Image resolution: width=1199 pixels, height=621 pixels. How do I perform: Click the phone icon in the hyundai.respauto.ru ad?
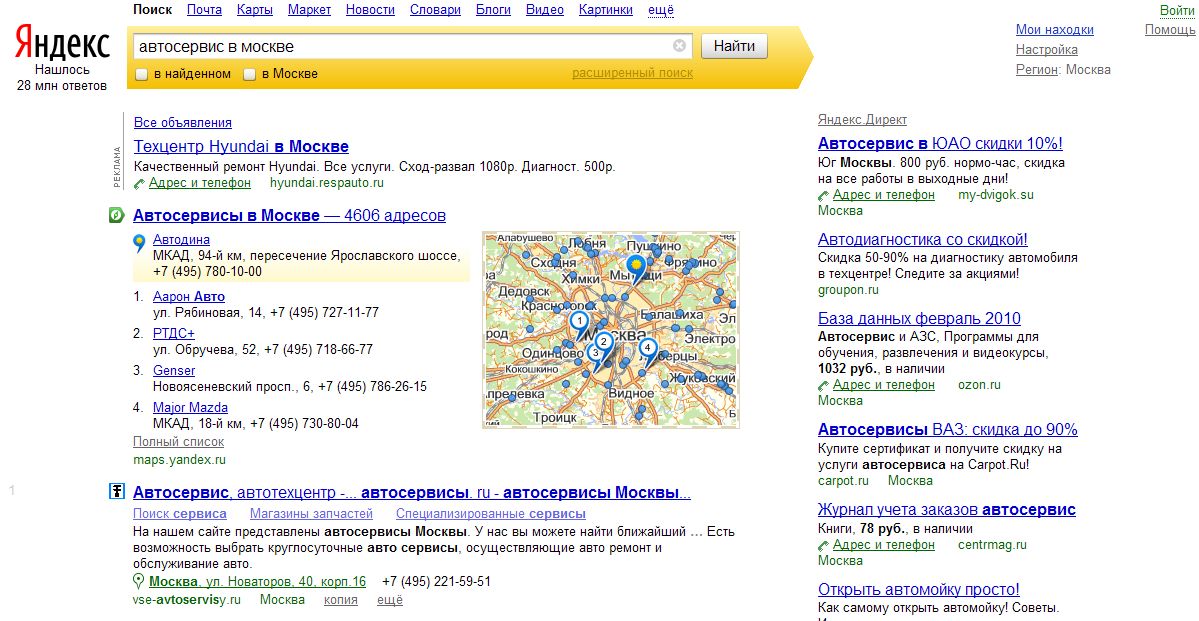tap(139, 184)
